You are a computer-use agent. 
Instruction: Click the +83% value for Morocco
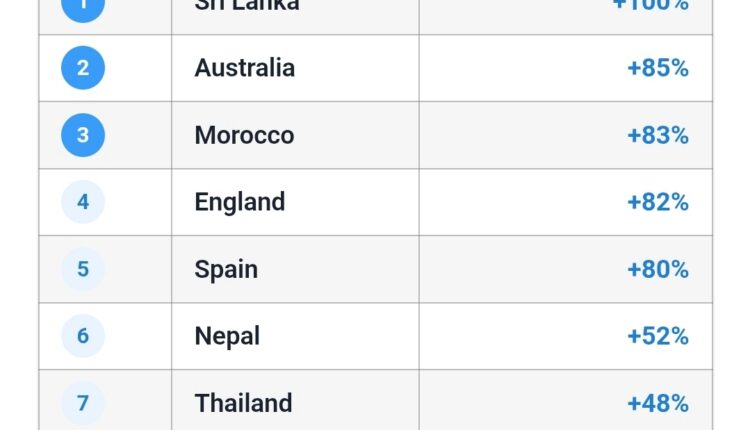coord(658,135)
